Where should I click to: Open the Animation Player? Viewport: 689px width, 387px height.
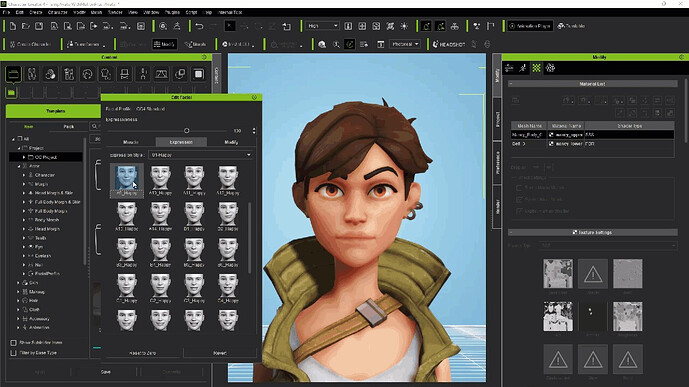529,26
